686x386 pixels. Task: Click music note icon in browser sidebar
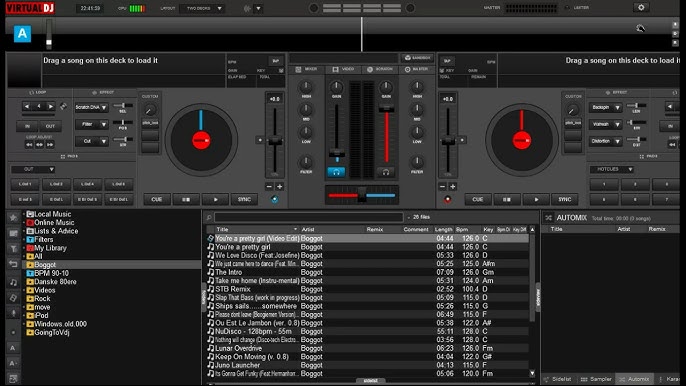(x=13, y=283)
